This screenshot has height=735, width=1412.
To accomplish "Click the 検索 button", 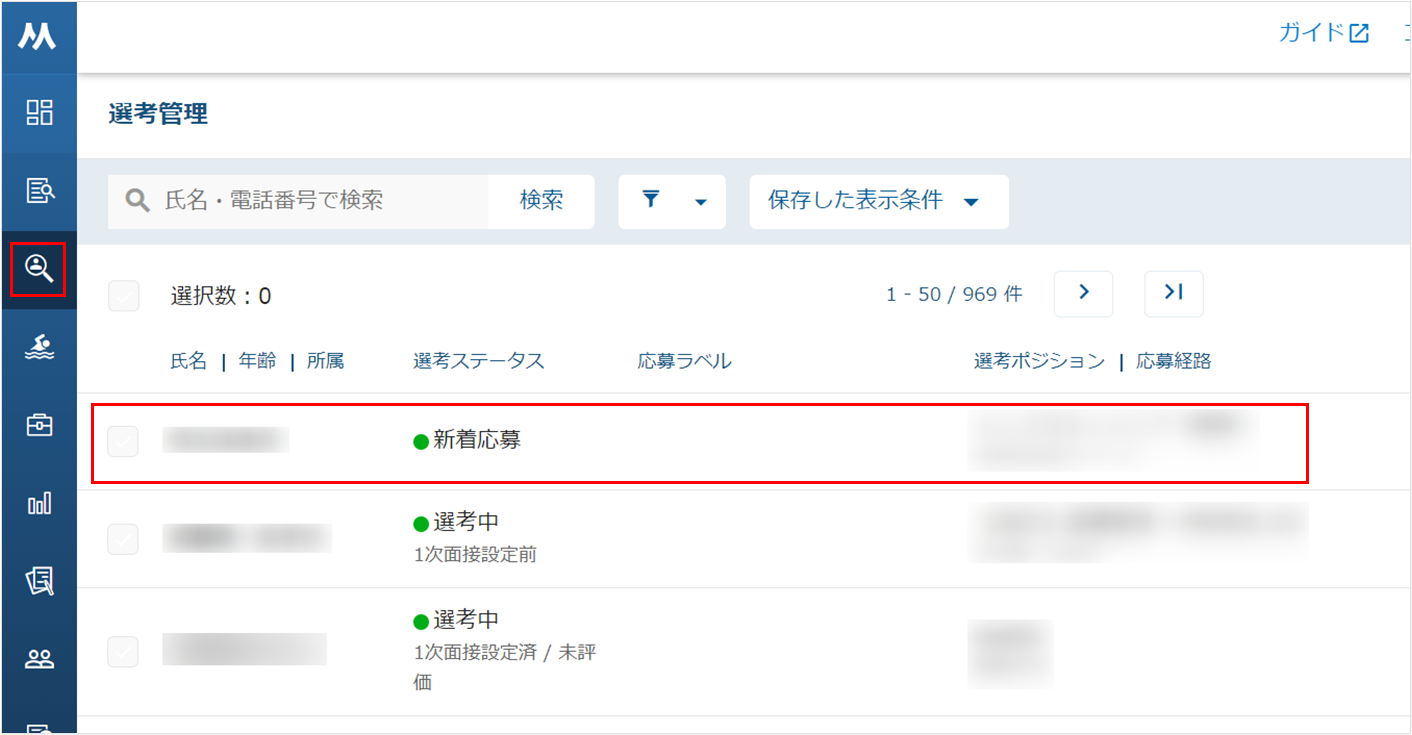I will click(x=541, y=201).
